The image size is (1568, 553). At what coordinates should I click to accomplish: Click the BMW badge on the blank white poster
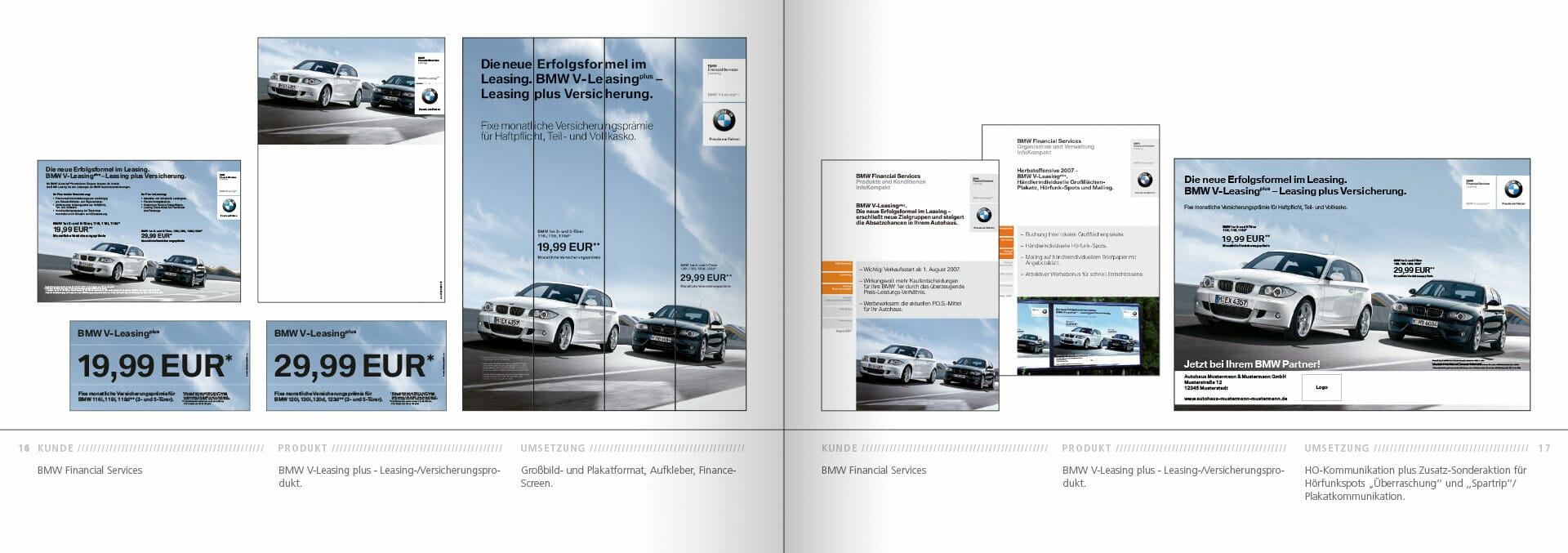pyautogui.click(x=429, y=96)
